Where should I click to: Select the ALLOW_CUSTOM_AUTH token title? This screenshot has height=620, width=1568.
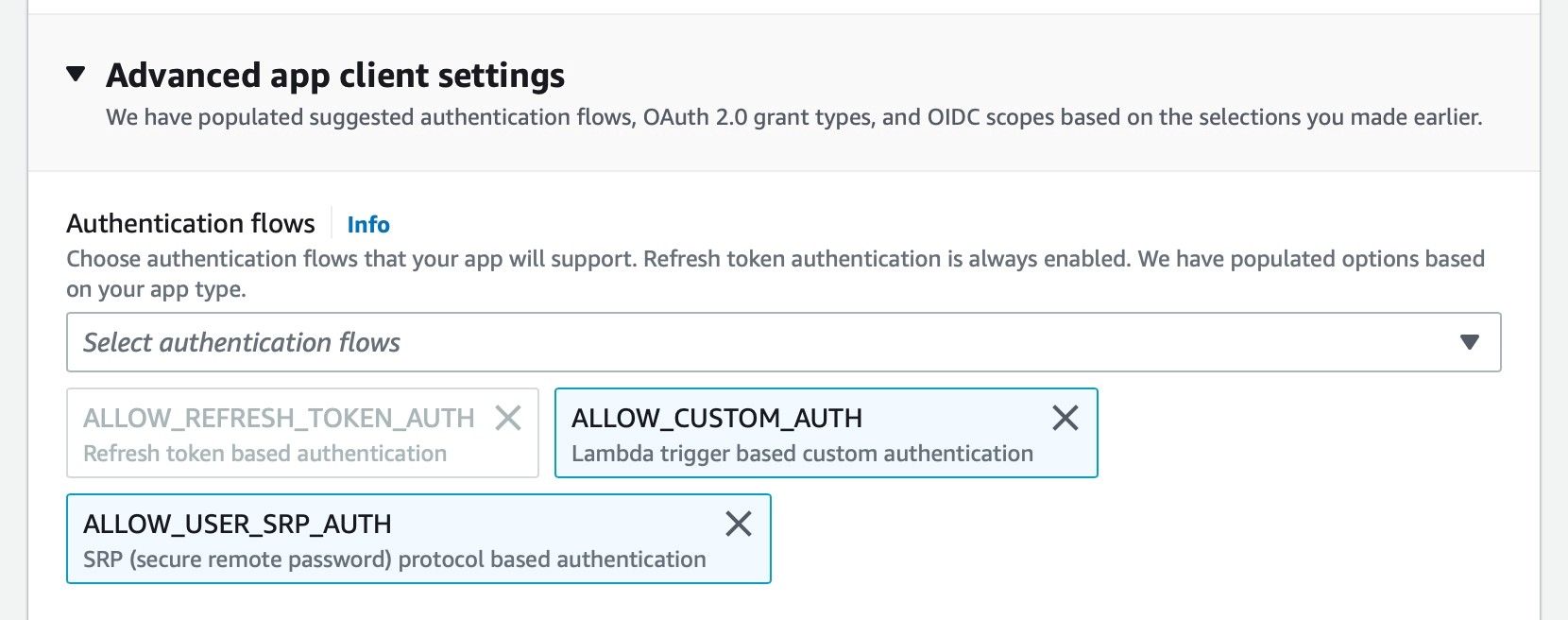click(716, 418)
